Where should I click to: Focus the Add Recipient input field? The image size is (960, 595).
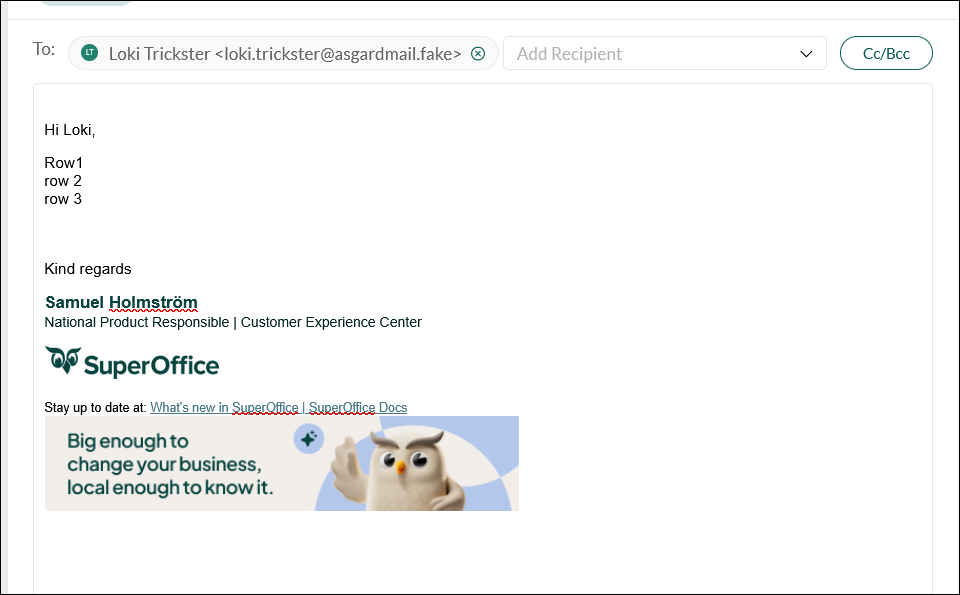click(x=650, y=54)
